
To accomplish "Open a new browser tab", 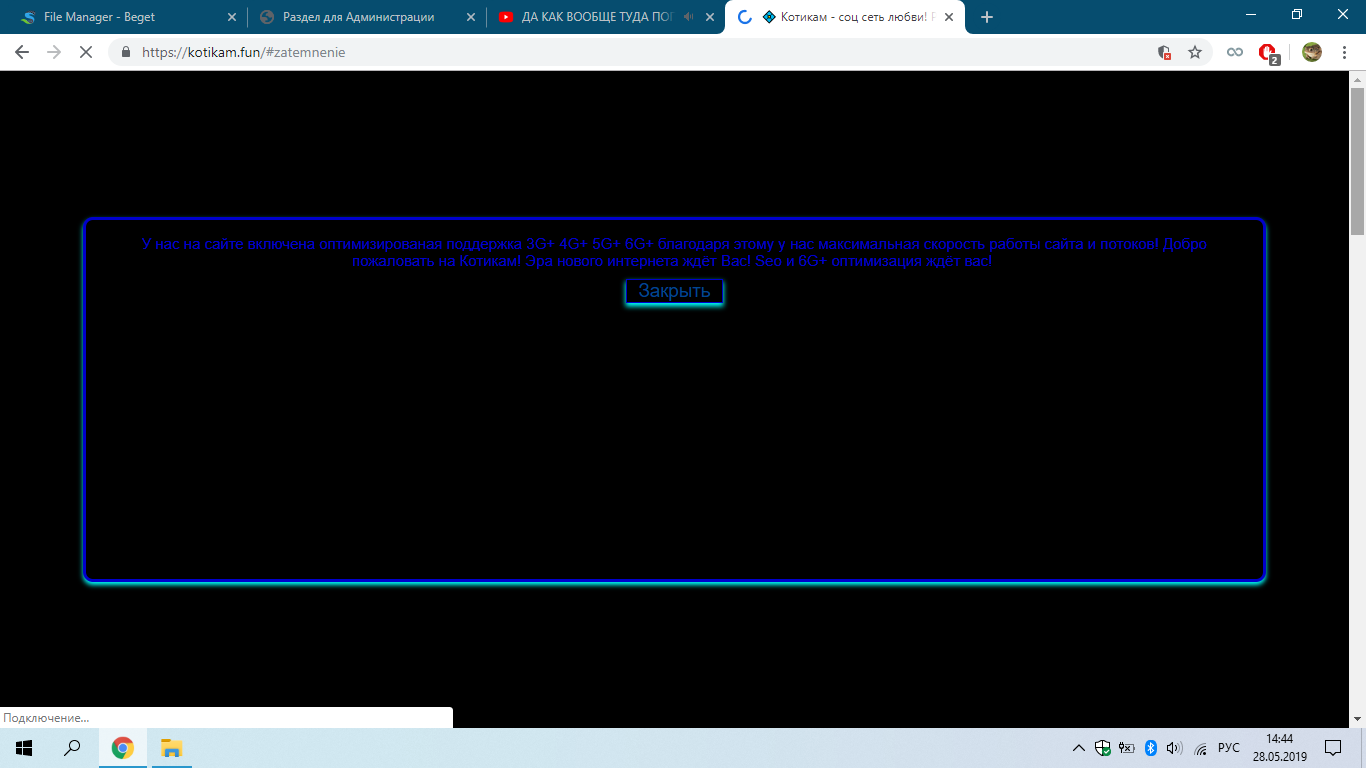I will [x=987, y=17].
